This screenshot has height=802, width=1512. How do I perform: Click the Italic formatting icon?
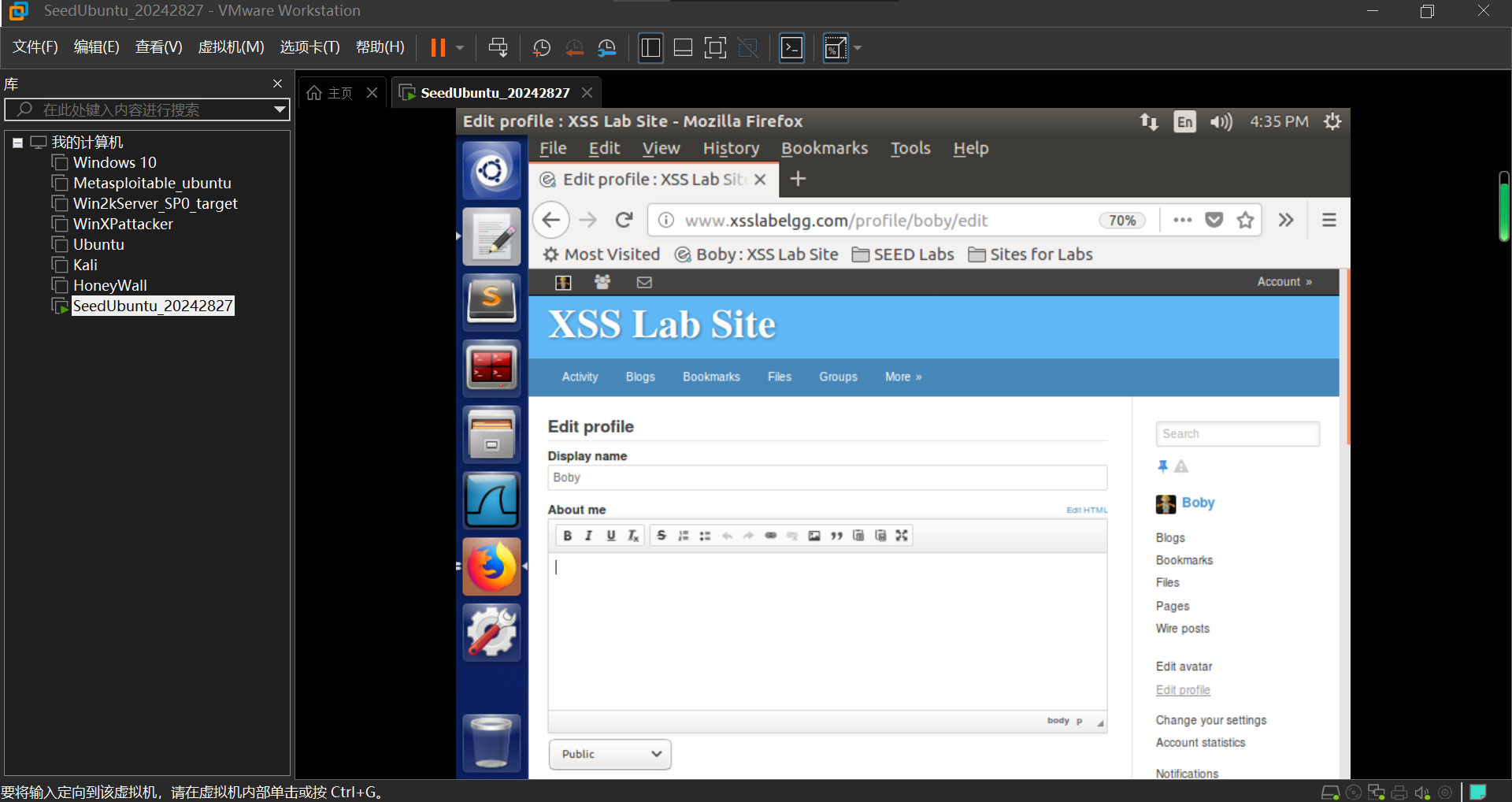tap(588, 536)
